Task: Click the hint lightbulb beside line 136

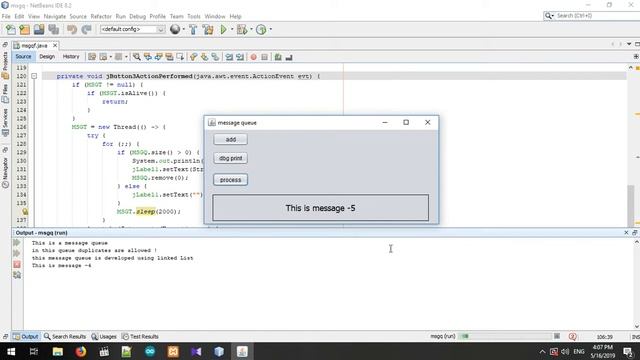Action: [x=25, y=211]
